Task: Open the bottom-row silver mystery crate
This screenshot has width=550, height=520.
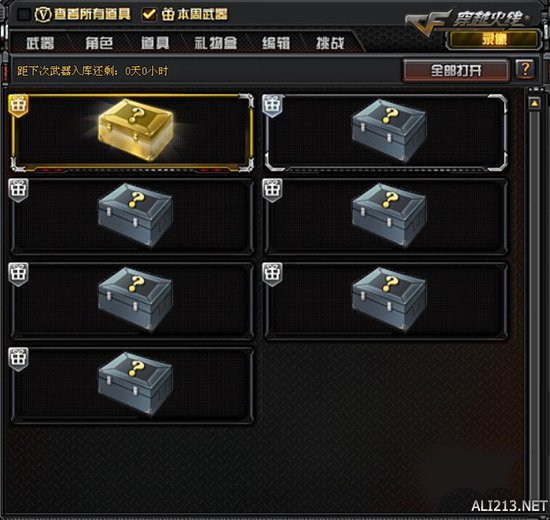Action: point(135,384)
